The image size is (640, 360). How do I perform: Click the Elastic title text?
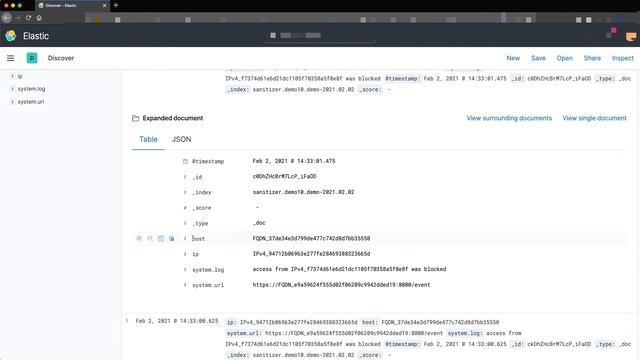point(36,36)
